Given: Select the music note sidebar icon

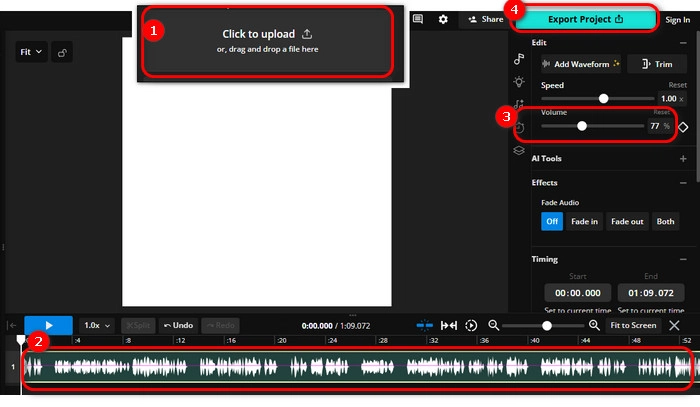Looking at the screenshot, I should pyautogui.click(x=519, y=58).
